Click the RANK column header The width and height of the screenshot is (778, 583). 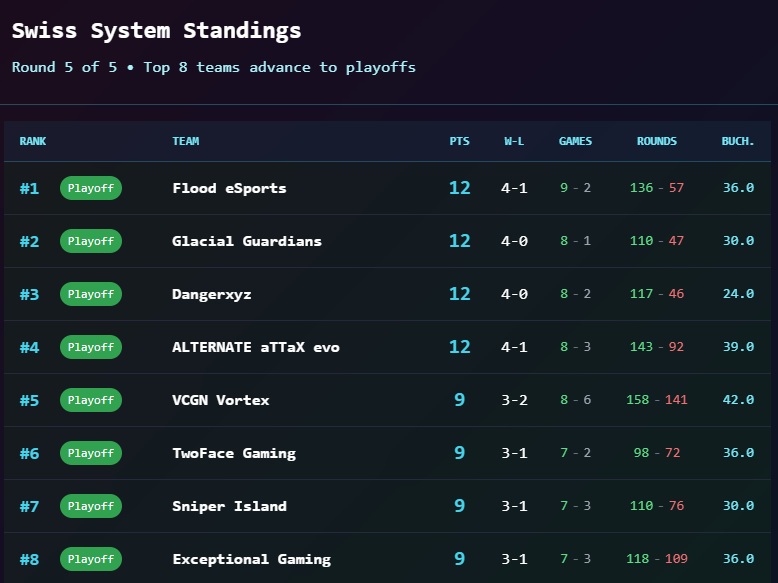[33, 141]
